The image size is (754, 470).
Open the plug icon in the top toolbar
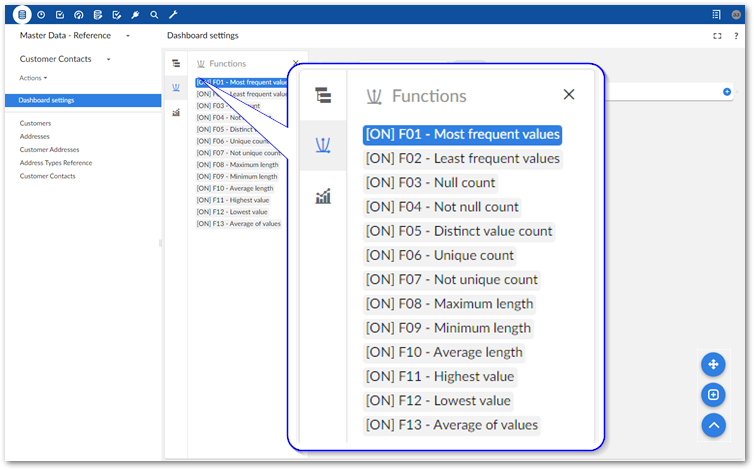[135, 15]
